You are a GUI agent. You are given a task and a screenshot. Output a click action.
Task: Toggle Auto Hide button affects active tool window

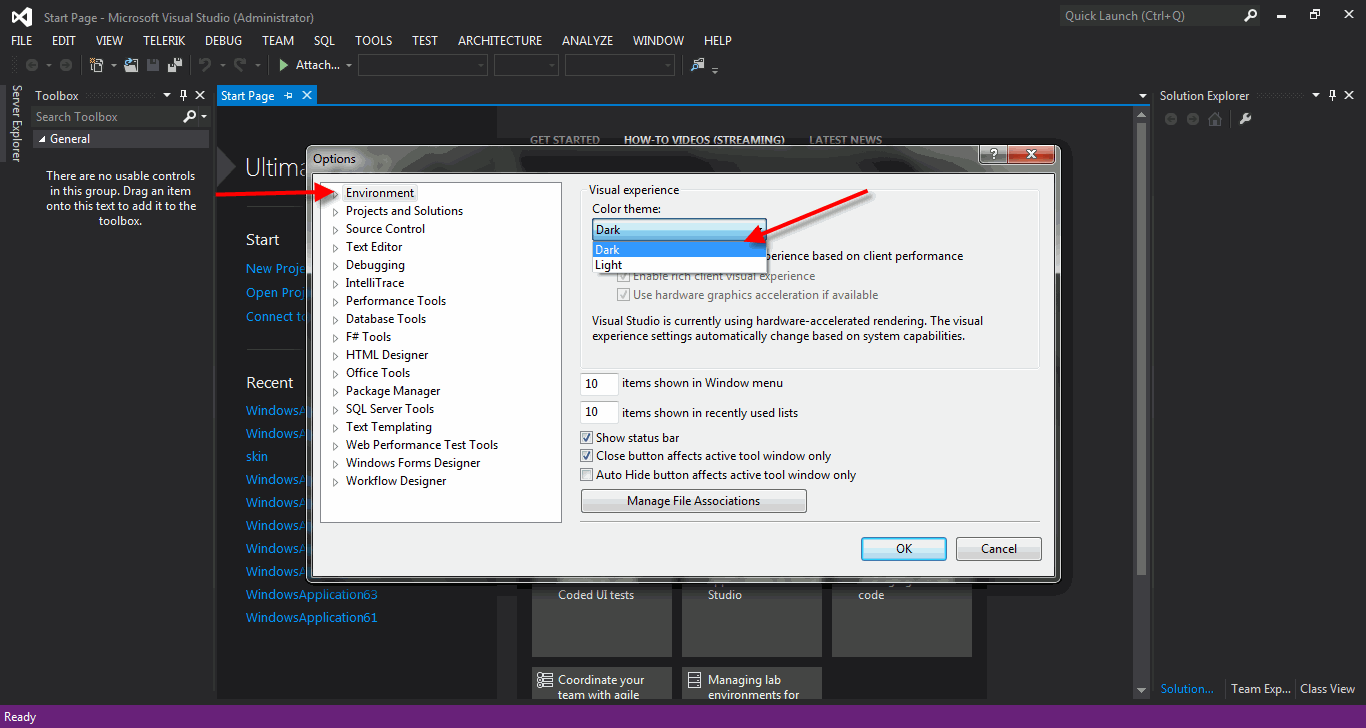(x=587, y=475)
